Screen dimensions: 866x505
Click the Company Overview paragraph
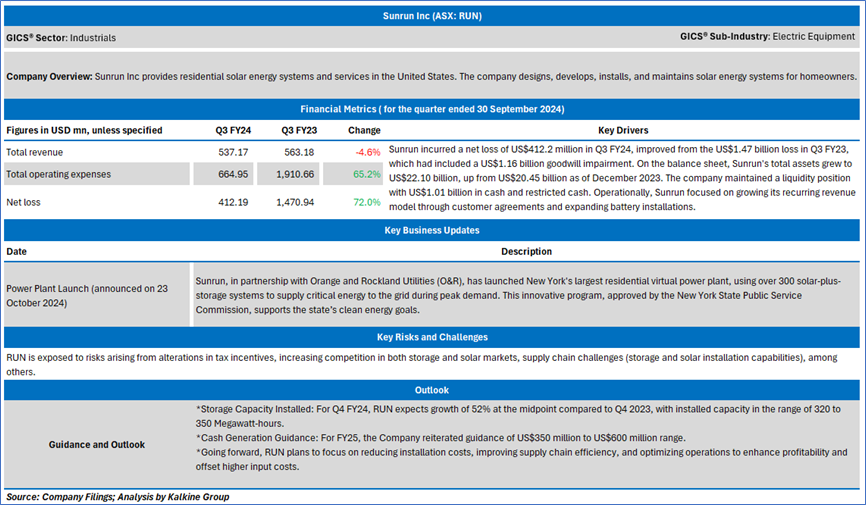[x=432, y=76]
